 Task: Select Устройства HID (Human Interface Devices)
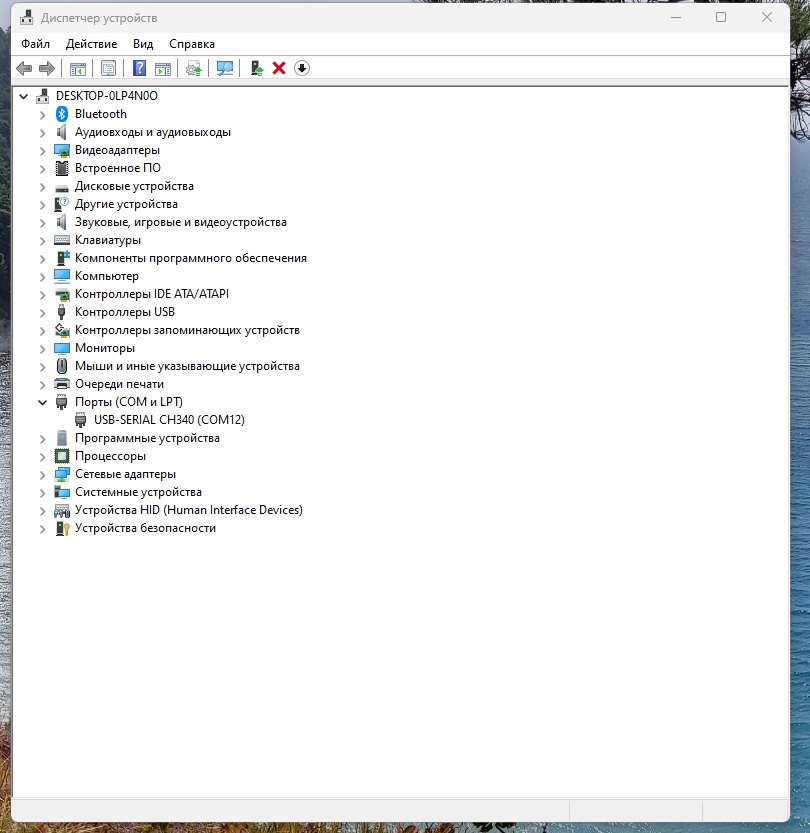[188, 510]
